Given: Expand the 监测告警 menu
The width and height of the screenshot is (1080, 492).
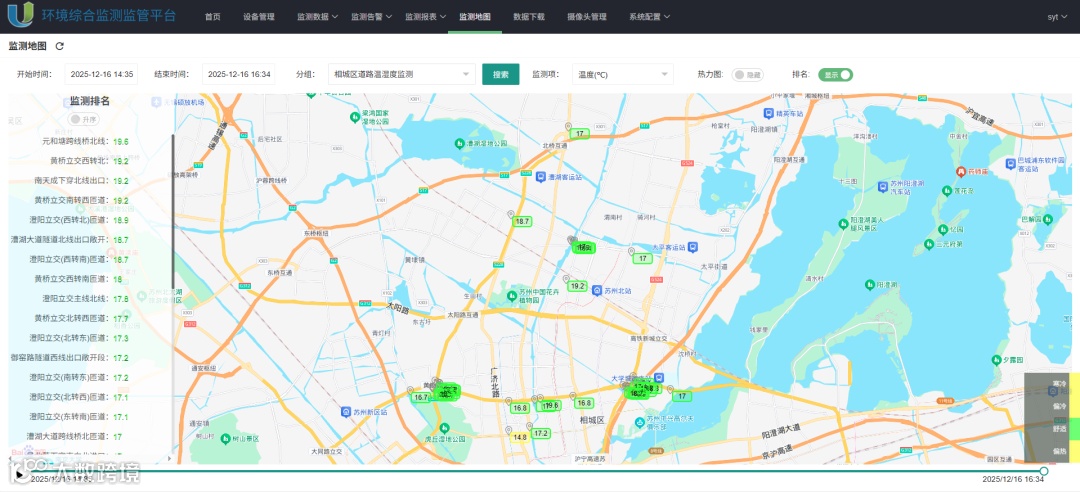Looking at the screenshot, I should tap(371, 17).
